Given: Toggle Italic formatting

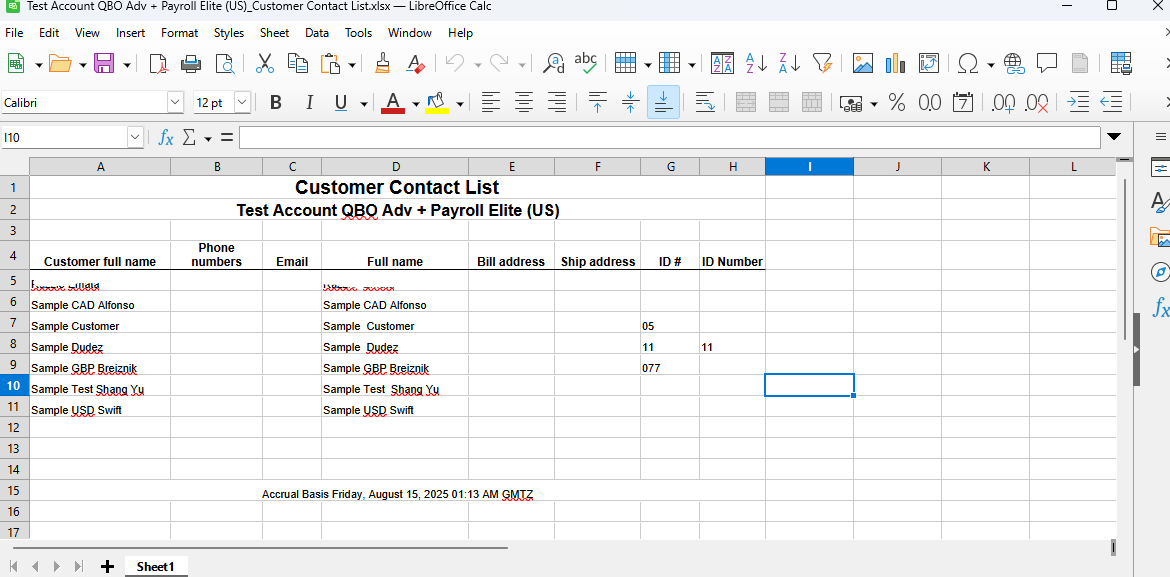Looking at the screenshot, I should coord(309,102).
